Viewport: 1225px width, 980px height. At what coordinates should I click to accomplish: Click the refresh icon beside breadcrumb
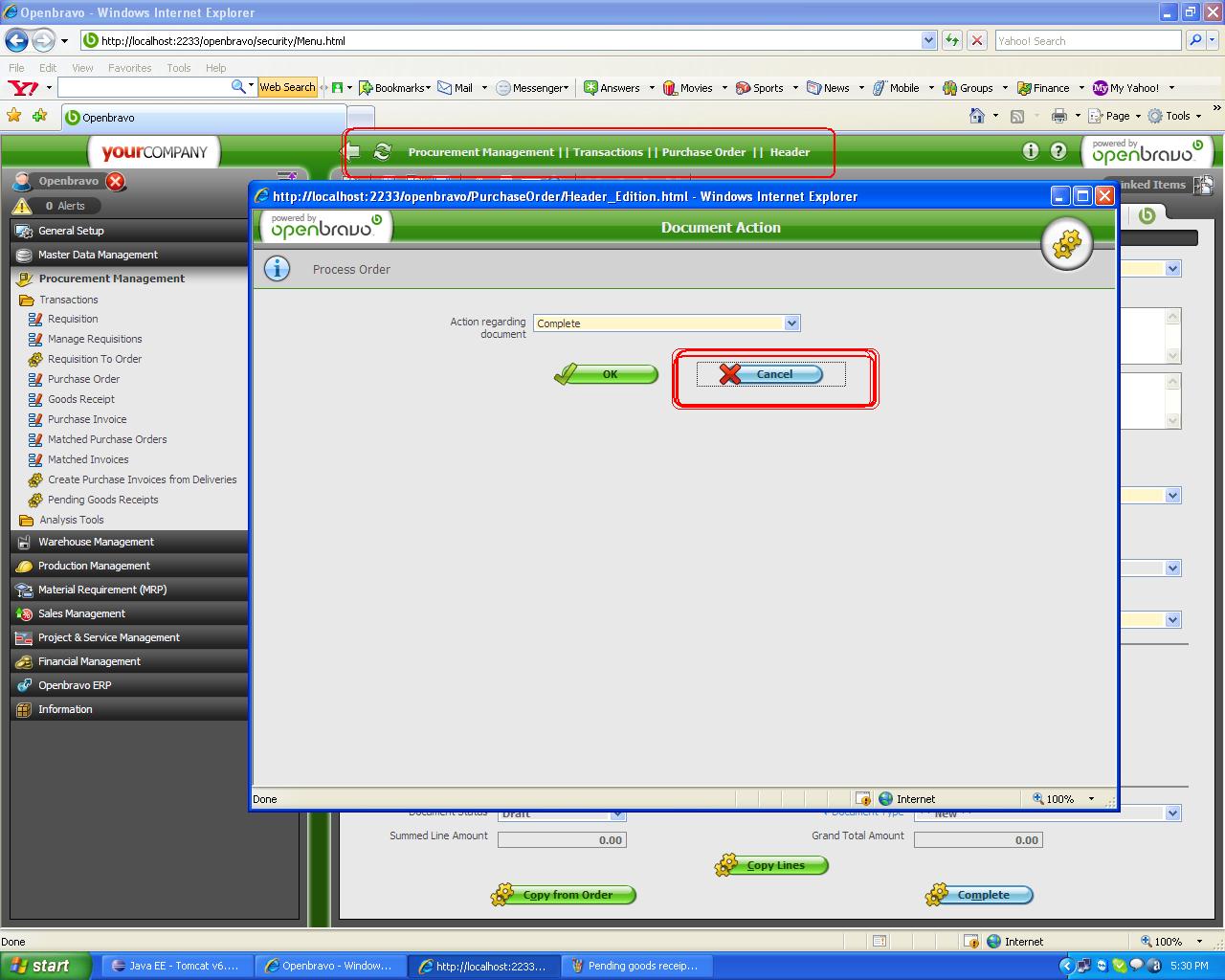(x=382, y=152)
